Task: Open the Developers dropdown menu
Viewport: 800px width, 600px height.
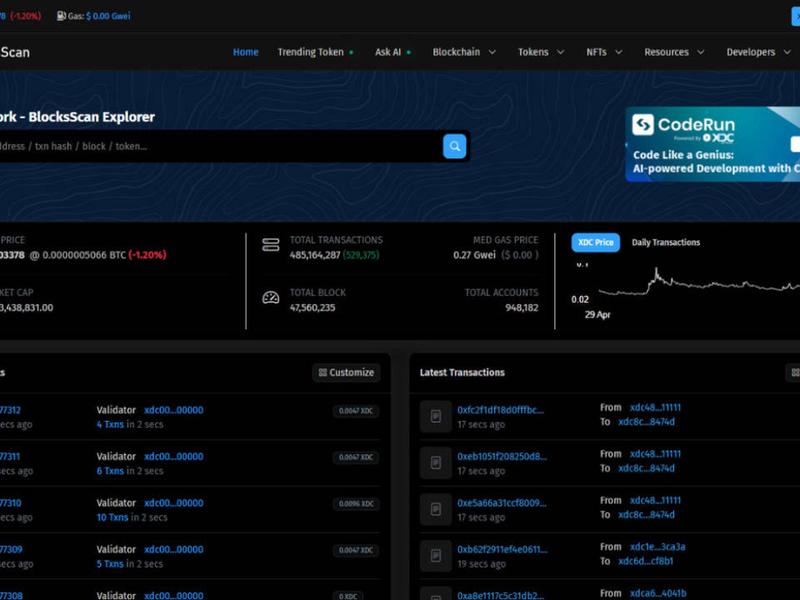Action: click(x=758, y=52)
